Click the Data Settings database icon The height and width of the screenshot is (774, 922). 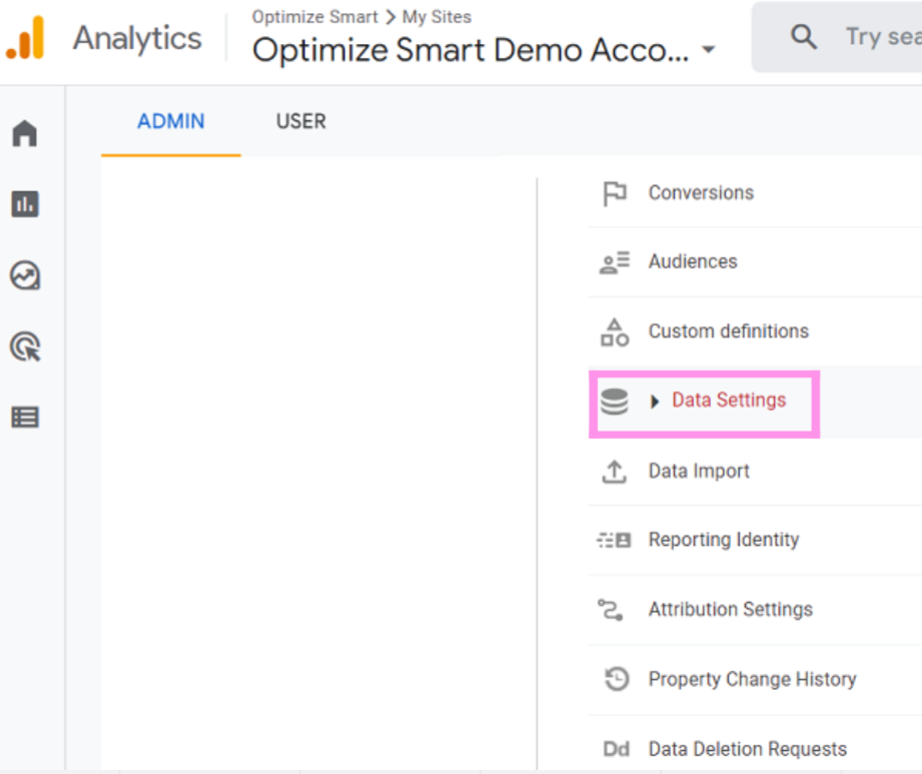614,401
